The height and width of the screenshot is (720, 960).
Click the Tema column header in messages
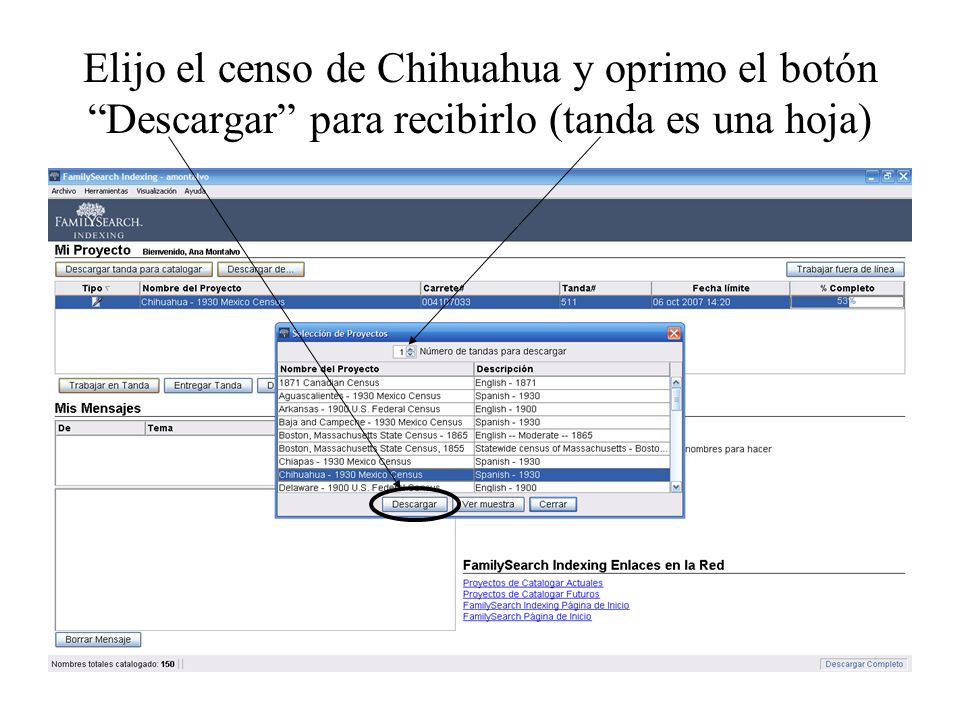click(210, 429)
